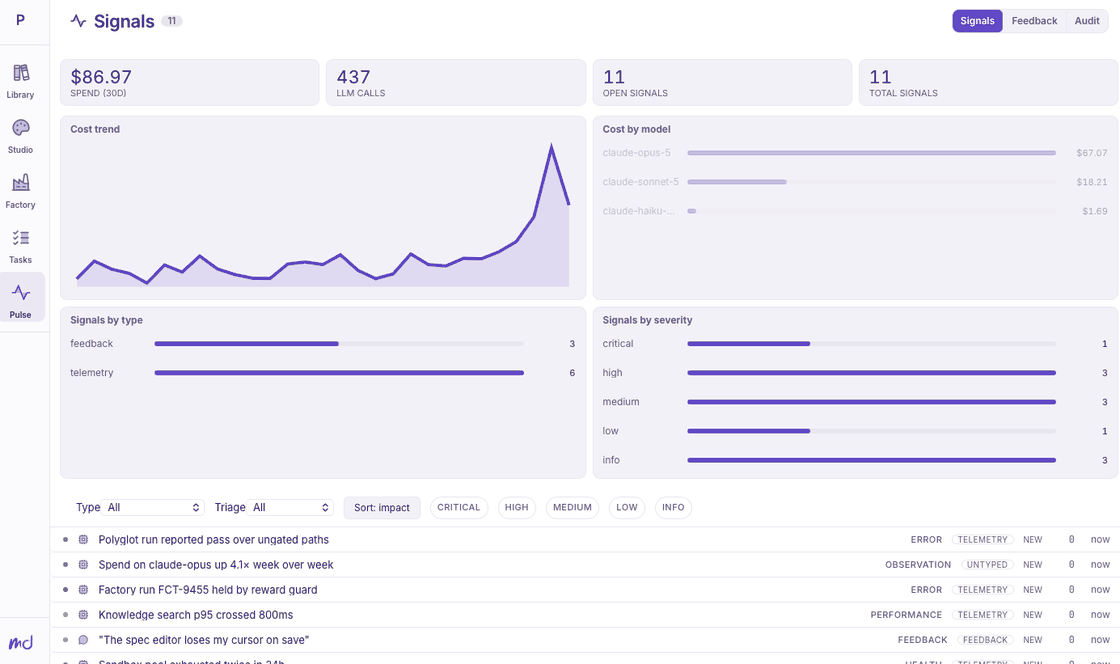Click the telemetry signals type bar

[339, 373]
